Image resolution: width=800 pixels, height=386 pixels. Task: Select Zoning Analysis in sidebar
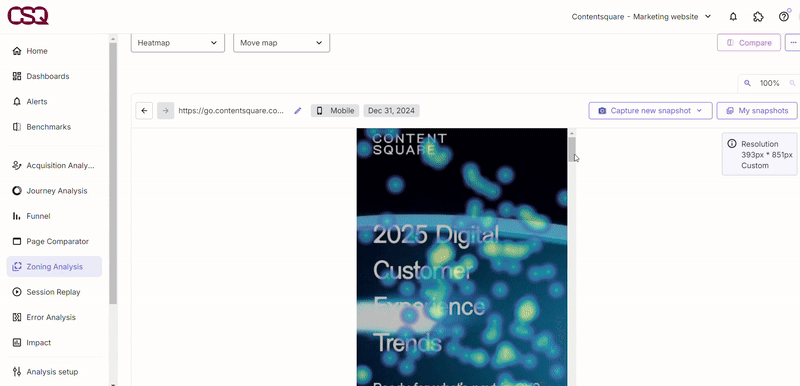pyautogui.click(x=54, y=267)
